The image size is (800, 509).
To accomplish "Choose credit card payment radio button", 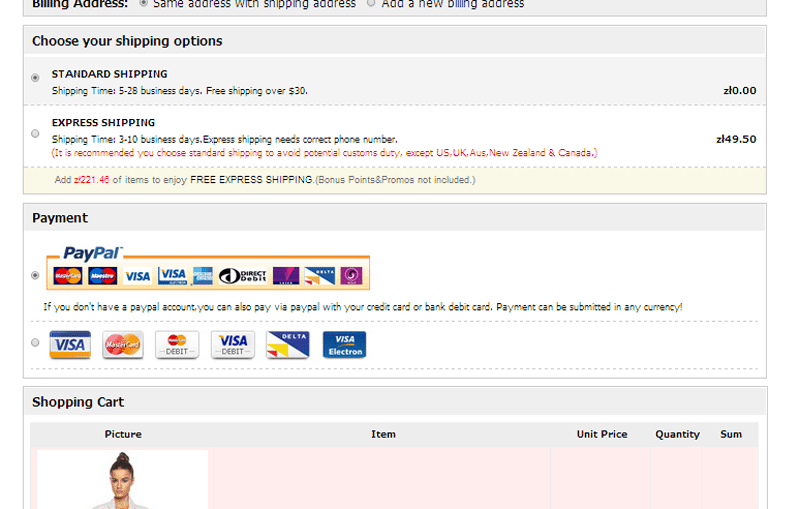I will pos(35,343).
